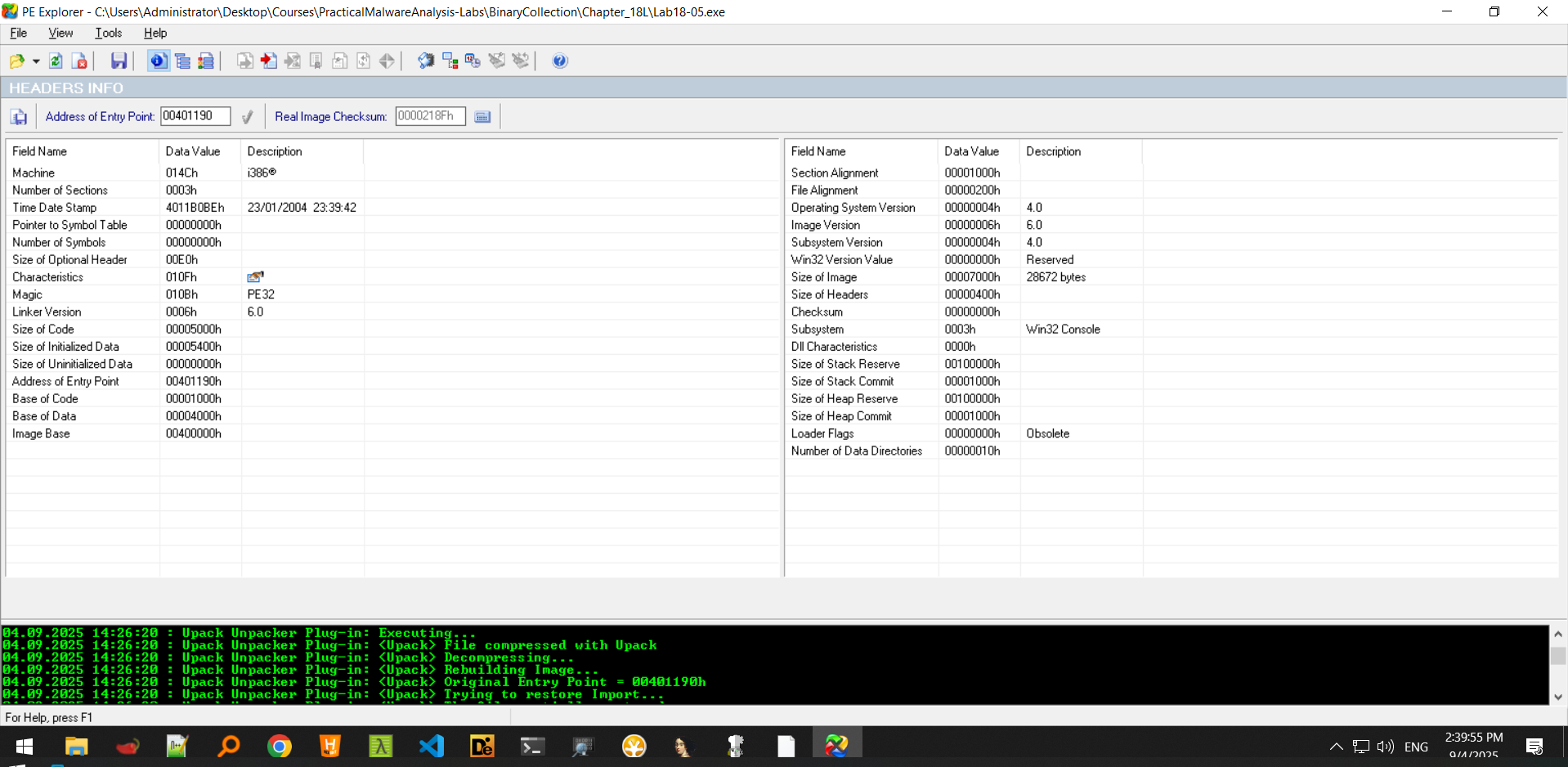The width and height of the screenshot is (1568, 767).
Task: Open the View menu
Action: (x=60, y=34)
